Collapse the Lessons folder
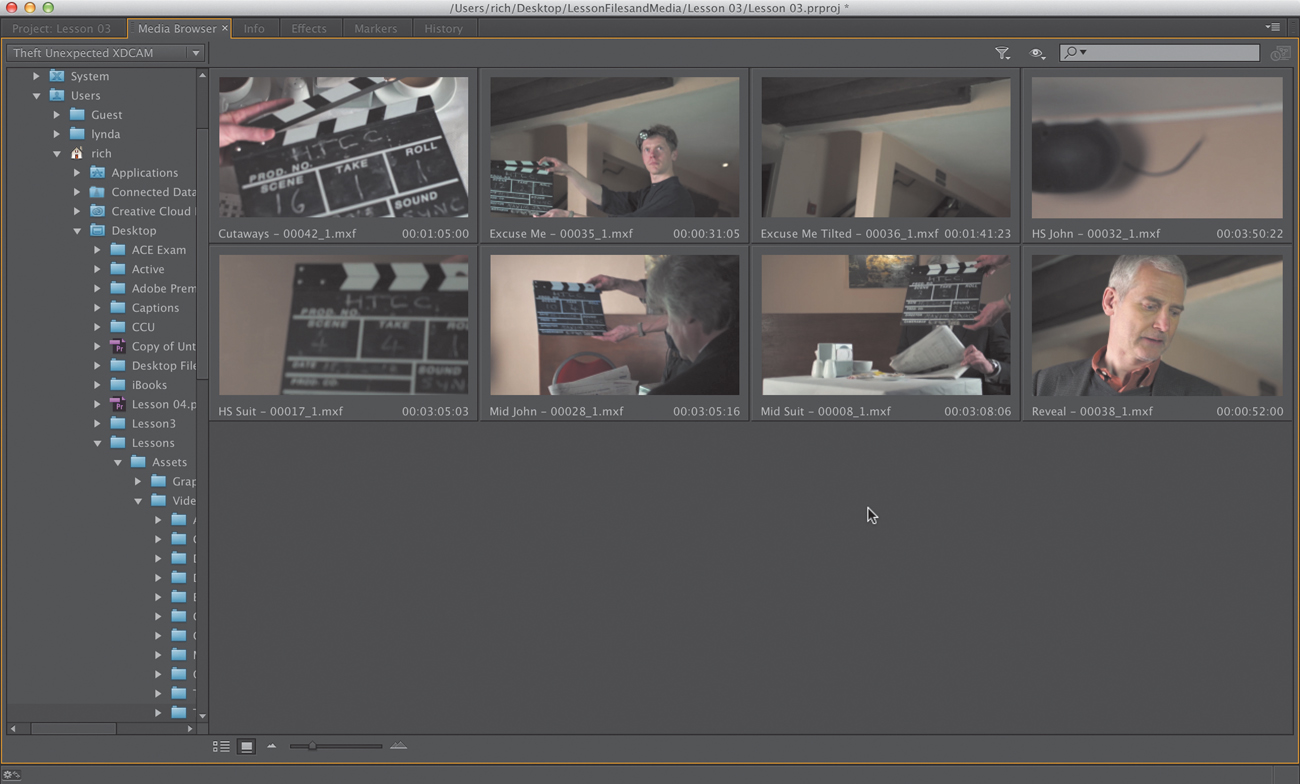The image size is (1300, 784). pyautogui.click(x=97, y=443)
